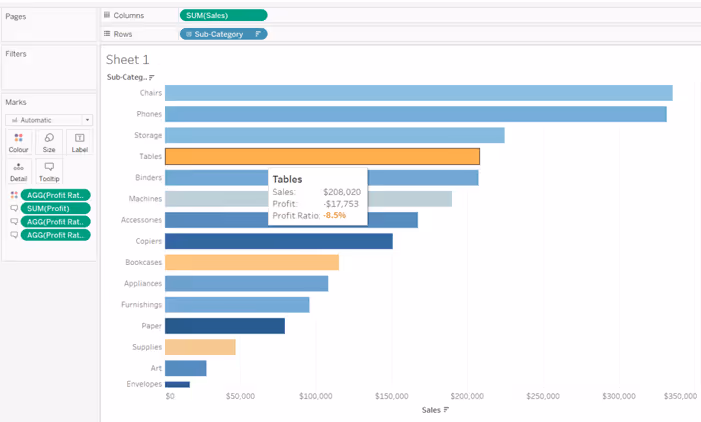Click the Columns shelf grid icon
The height and width of the screenshot is (422, 701).
[x=107, y=15]
